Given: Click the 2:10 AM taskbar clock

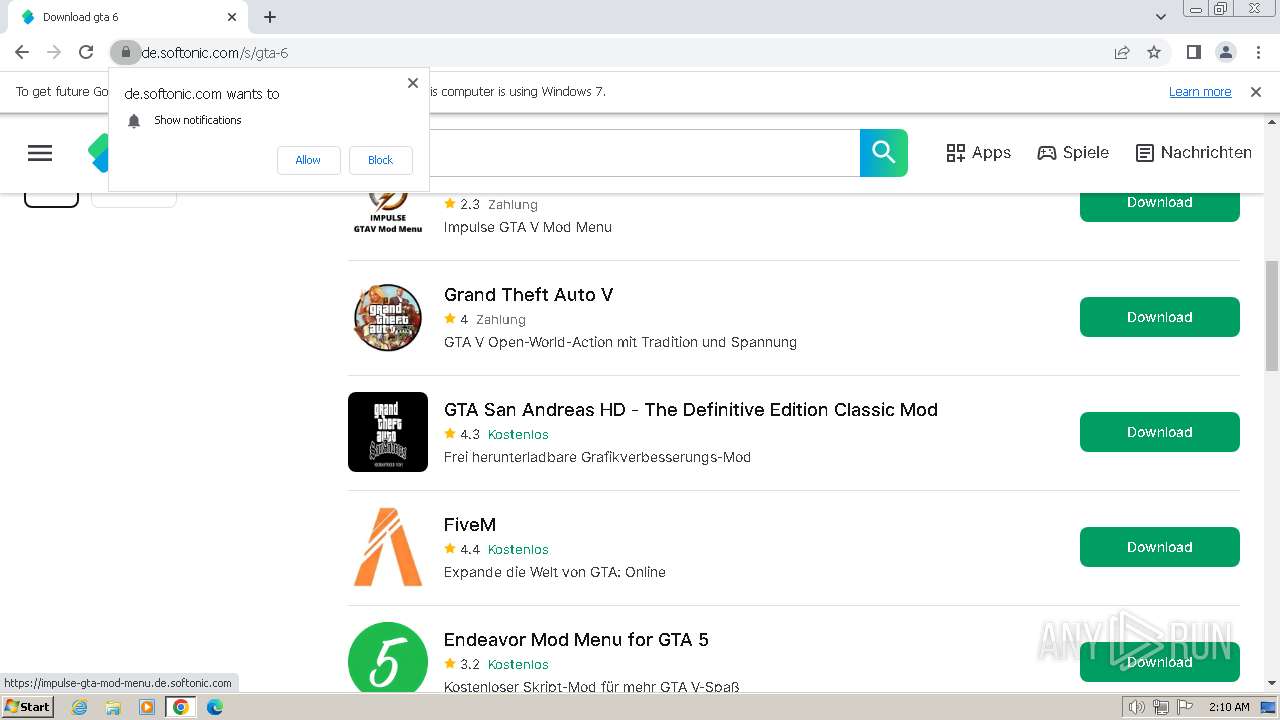Looking at the screenshot, I should click(x=1229, y=707).
